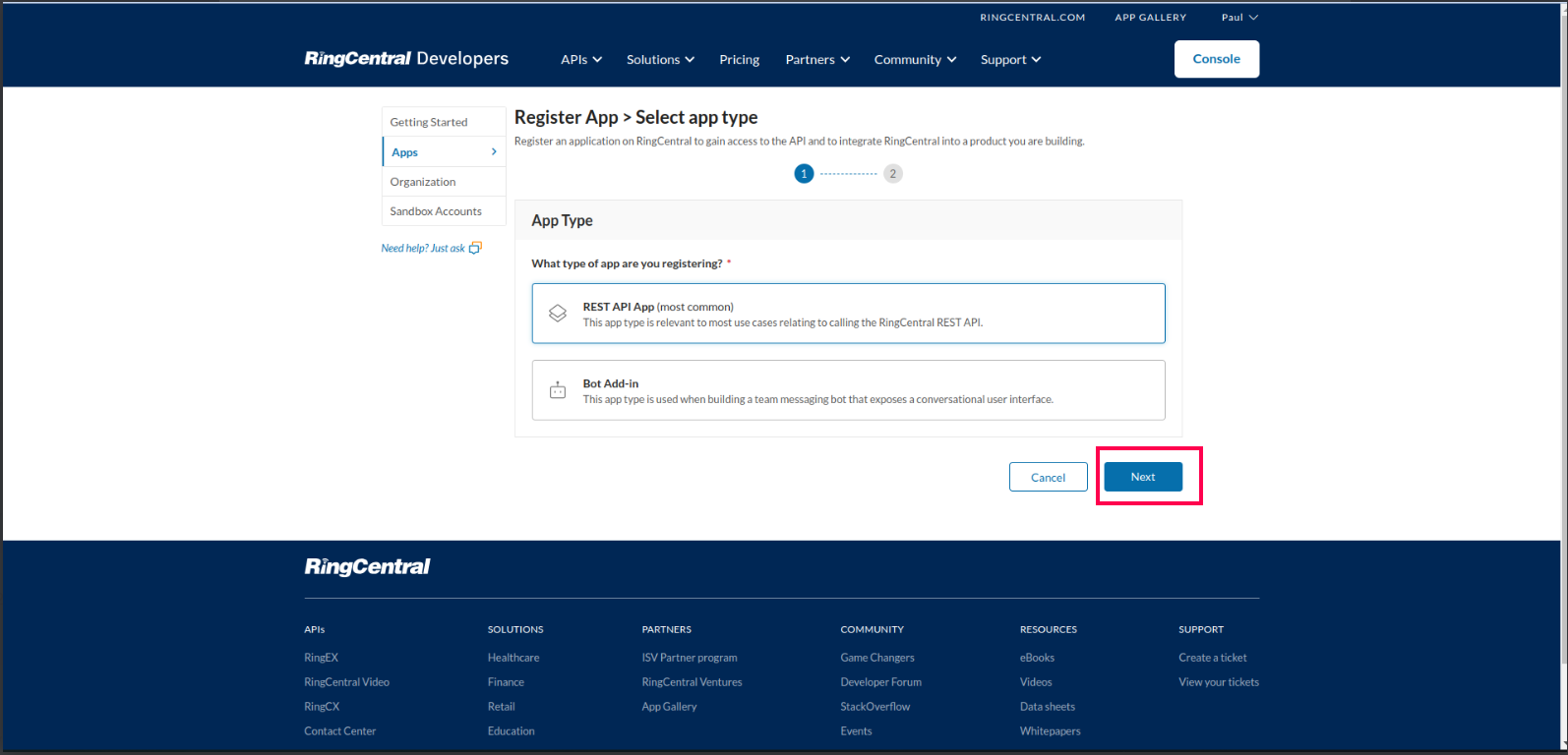The height and width of the screenshot is (755, 1568).
Task: Open Getting Started in sidebar
Action: pyautogui.click(x=444, y=122)
